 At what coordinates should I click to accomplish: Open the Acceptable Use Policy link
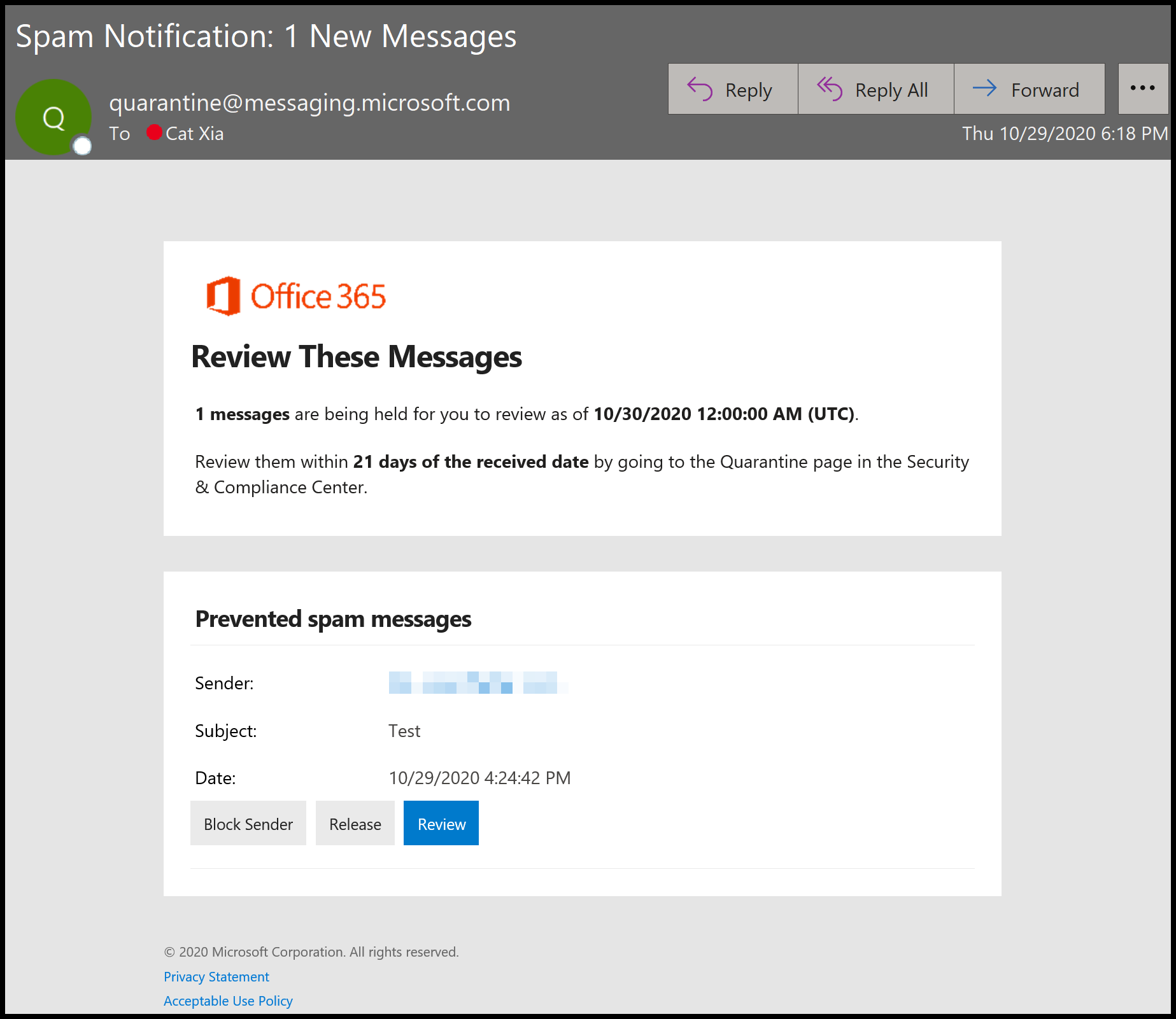228,1001
